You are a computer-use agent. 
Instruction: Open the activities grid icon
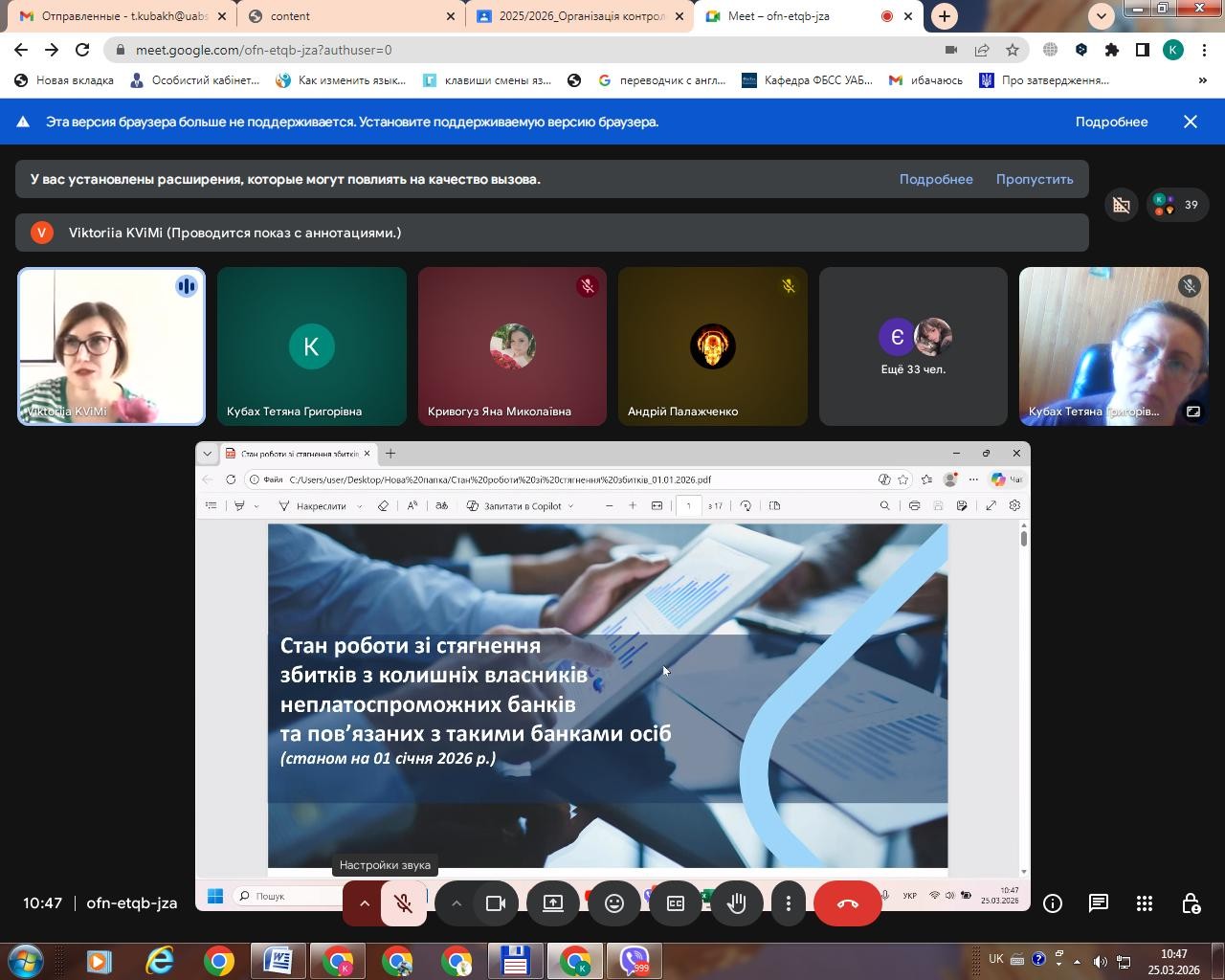click(1145, 903)
